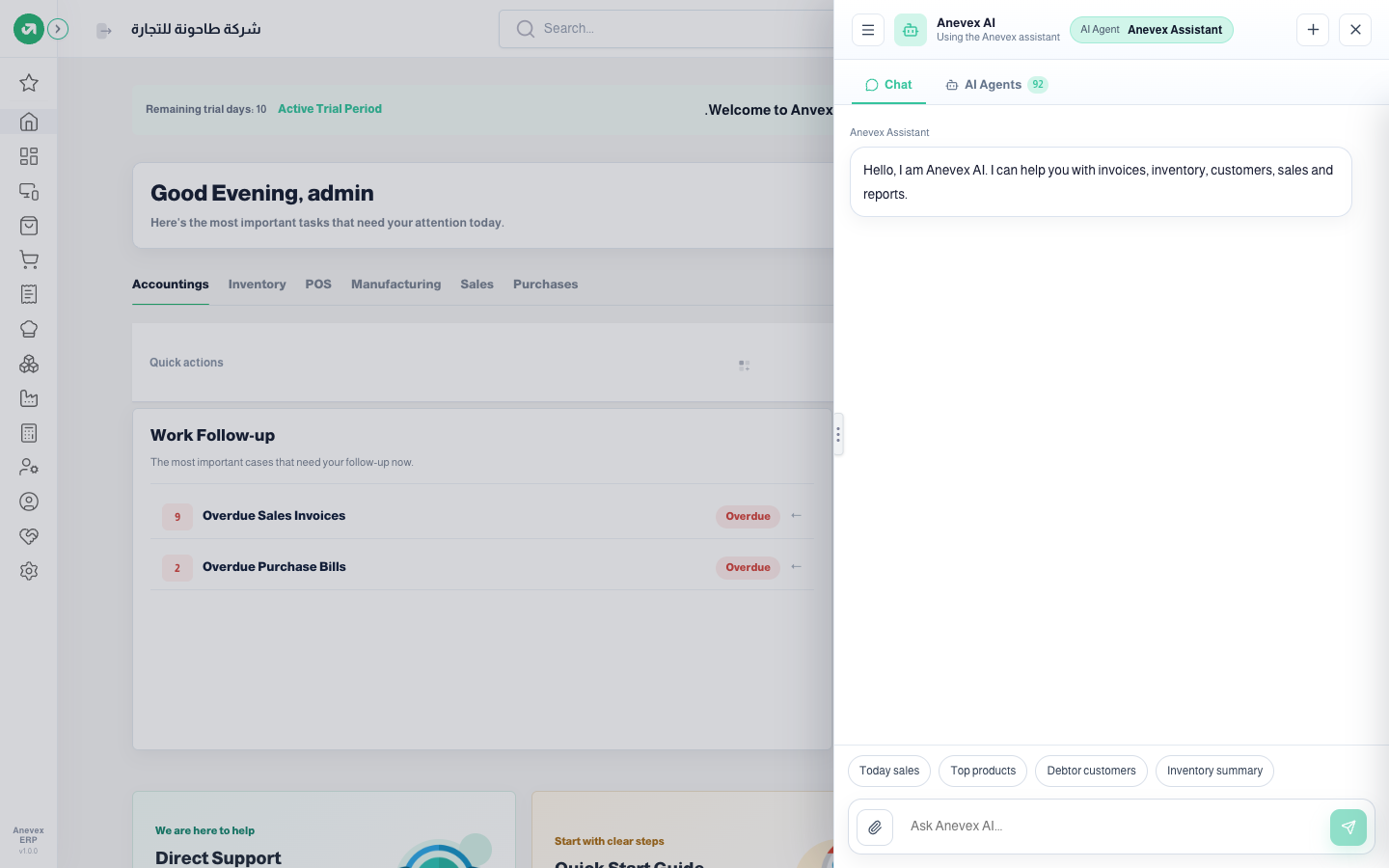Image resolution: width=1389 pixels, height=868 pixels.
Task: Select the Accountings tab
Action: [x=171, y=285]
